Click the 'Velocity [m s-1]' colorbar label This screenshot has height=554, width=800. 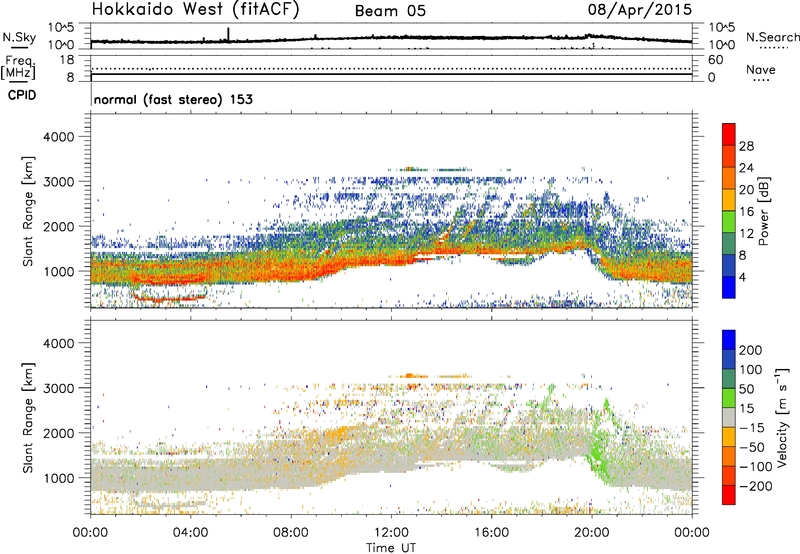click(782, 417)
